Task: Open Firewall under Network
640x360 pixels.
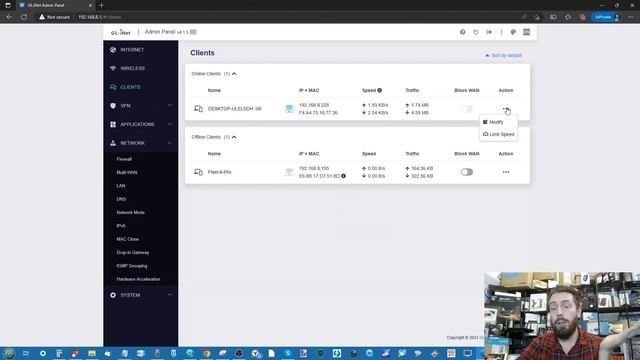Action: [124, 159]
